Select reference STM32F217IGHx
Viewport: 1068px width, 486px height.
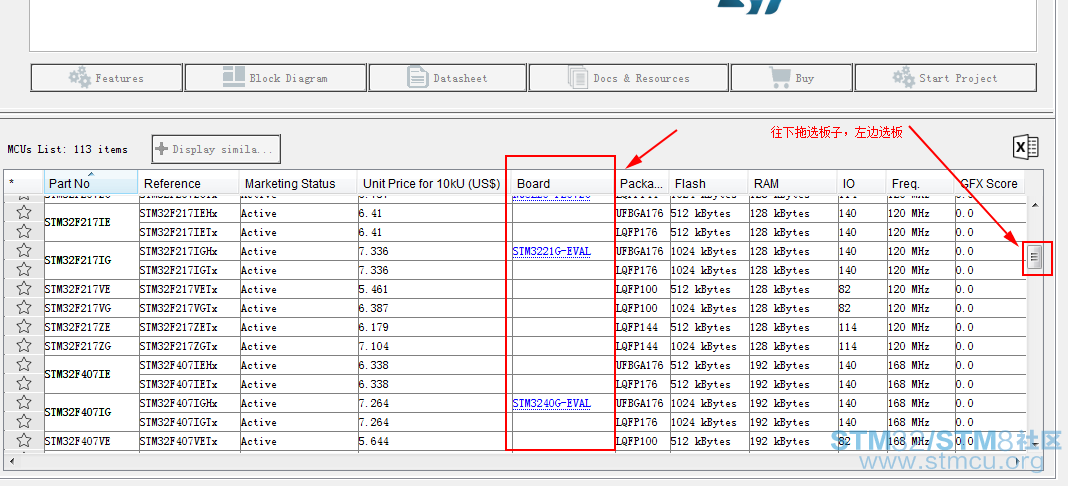tap(189, 251)
